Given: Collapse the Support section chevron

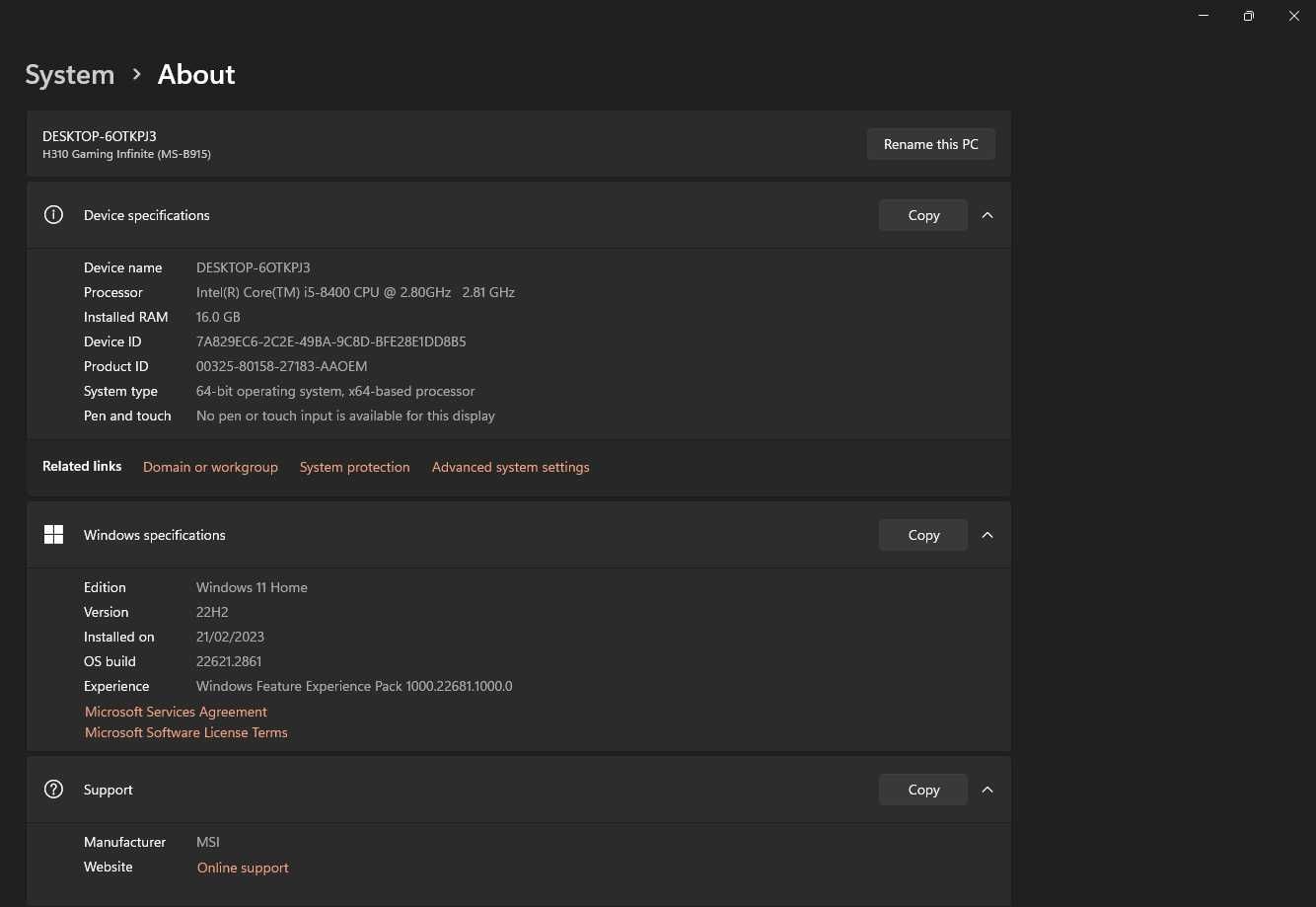Looking at the screenshot, I should click(987, 790).
